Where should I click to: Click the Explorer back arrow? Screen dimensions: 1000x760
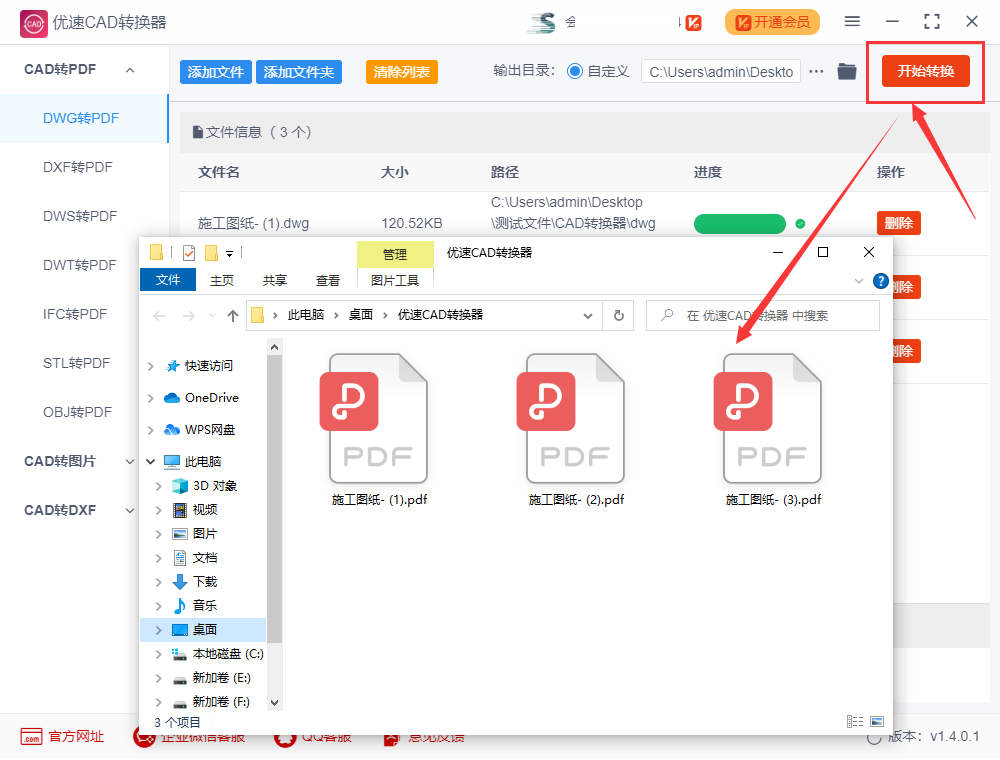[159, 316]
